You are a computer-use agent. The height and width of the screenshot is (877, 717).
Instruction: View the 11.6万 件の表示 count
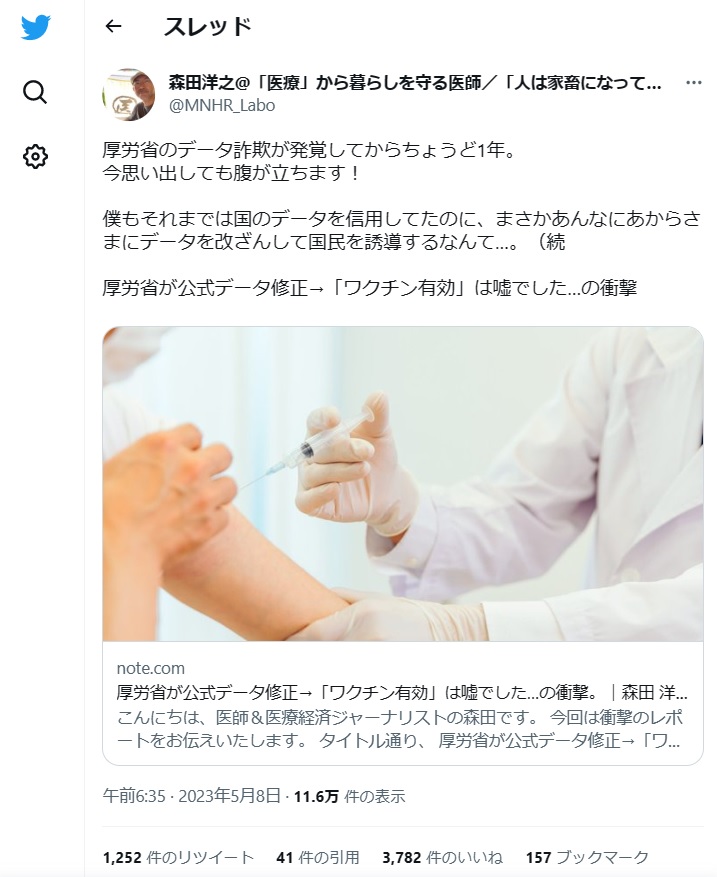[350, 795]
